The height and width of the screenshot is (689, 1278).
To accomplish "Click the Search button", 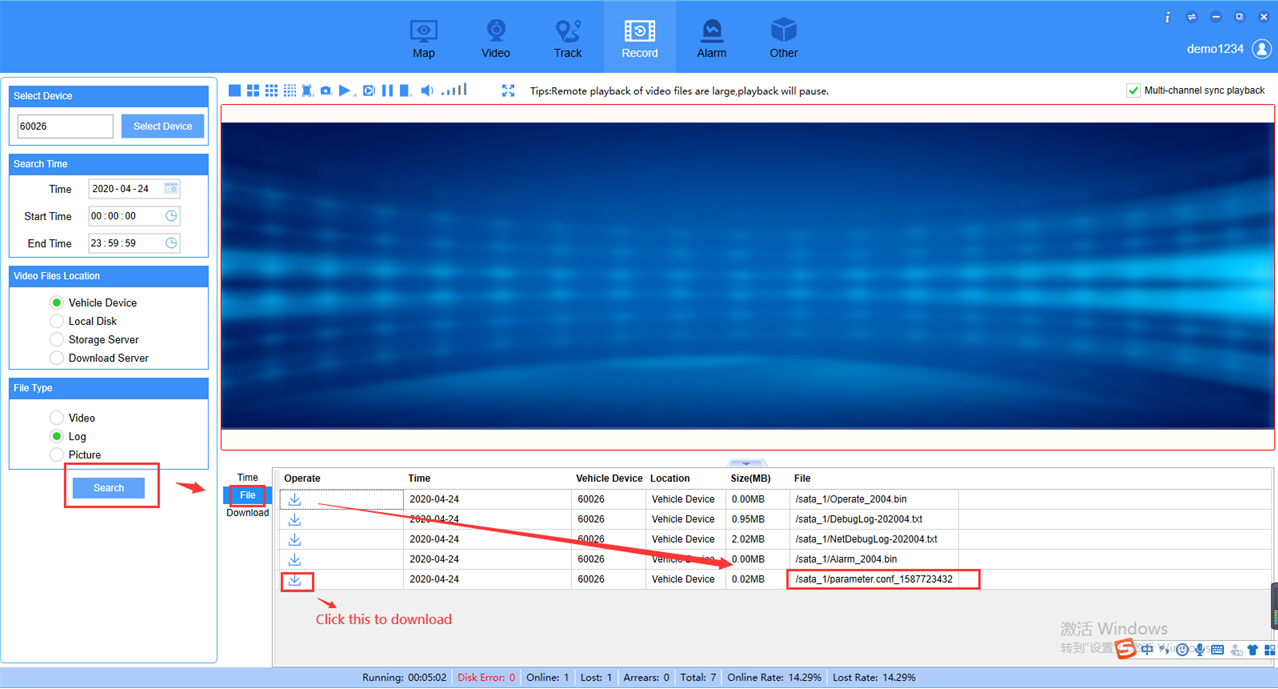I will [x=109, y=488].
